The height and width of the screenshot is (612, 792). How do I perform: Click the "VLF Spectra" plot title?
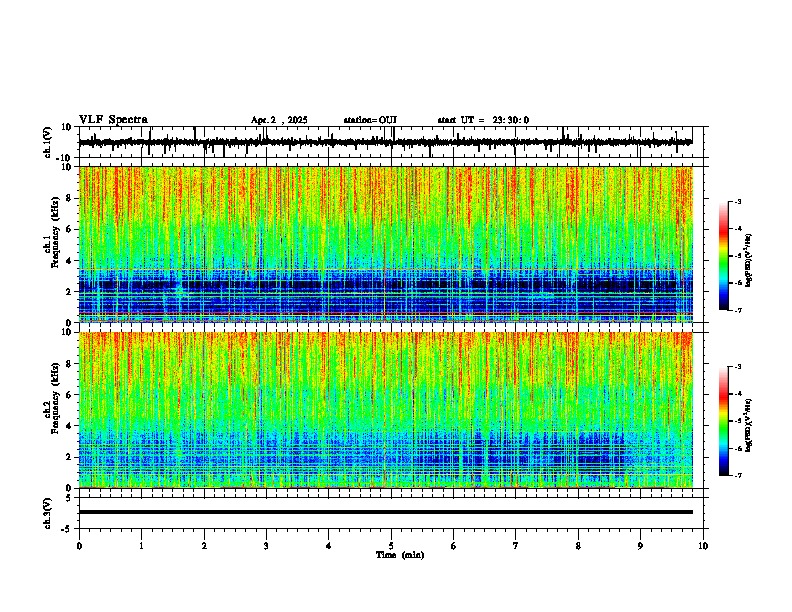[113, 120]
